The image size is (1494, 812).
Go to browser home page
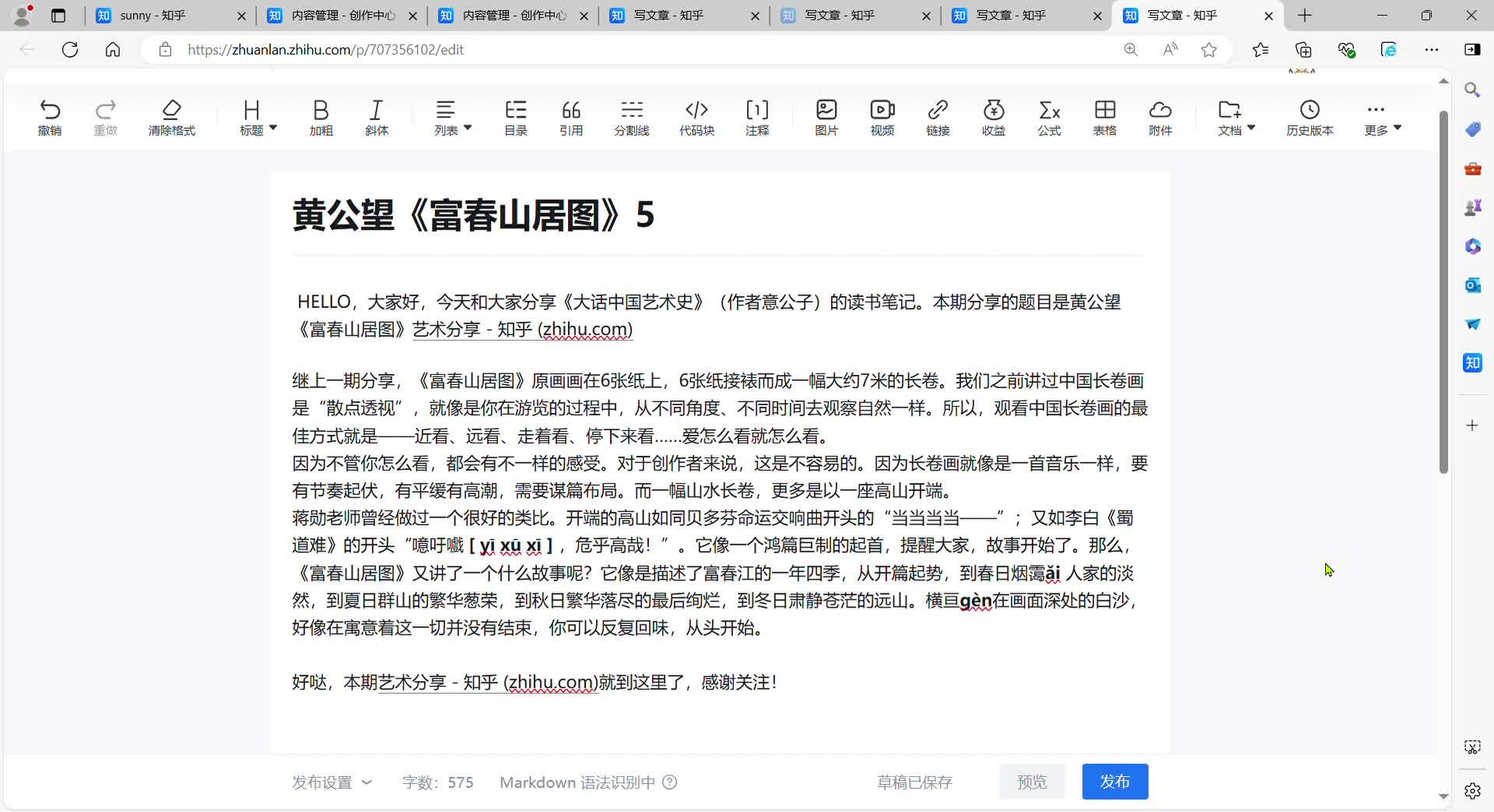[x=113, y=50]
